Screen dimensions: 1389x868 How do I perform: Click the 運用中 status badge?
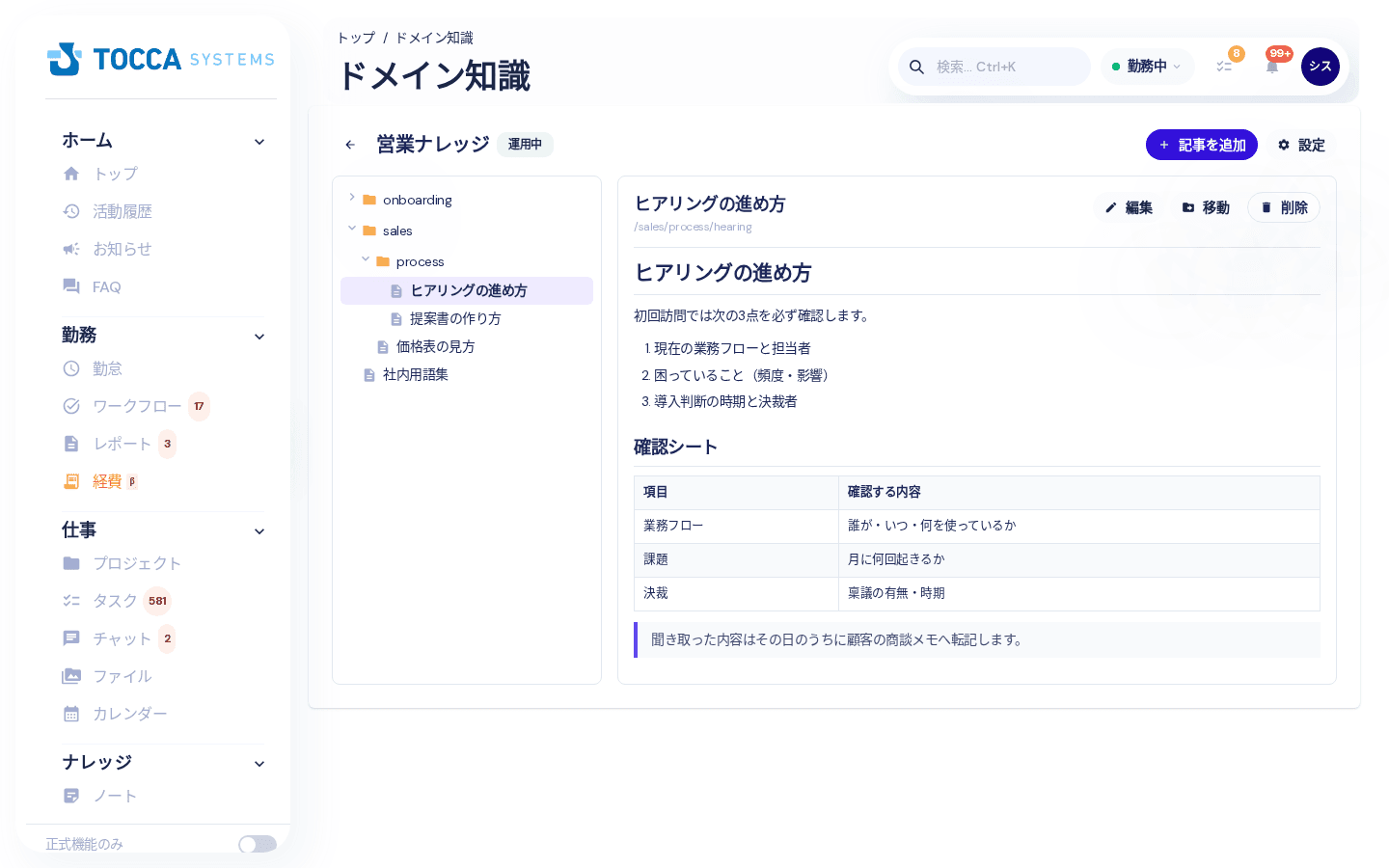pyautogui.click(x=525, y=144)
